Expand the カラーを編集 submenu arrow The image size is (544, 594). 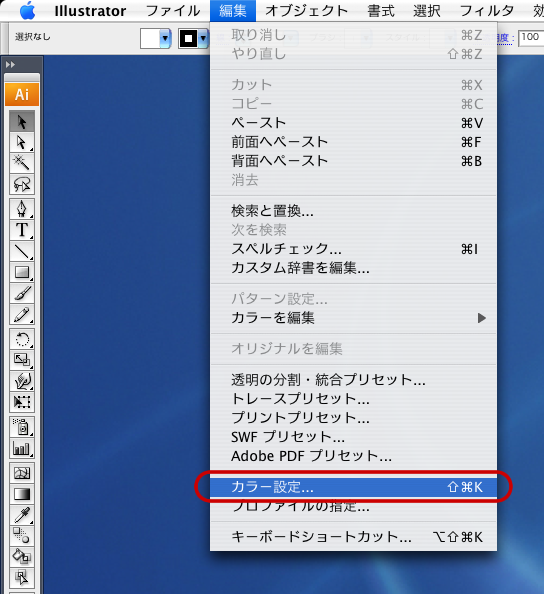481,318
